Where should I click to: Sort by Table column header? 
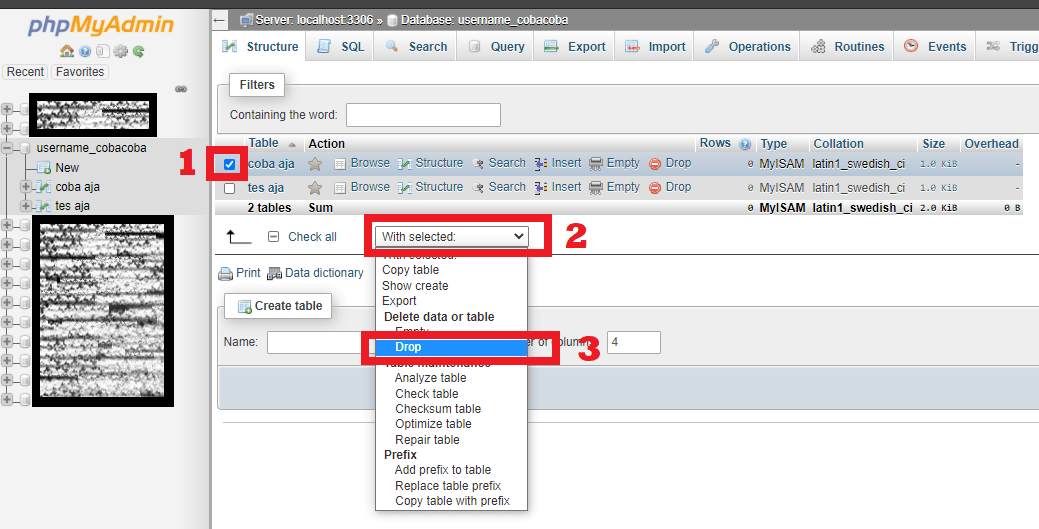263,143
